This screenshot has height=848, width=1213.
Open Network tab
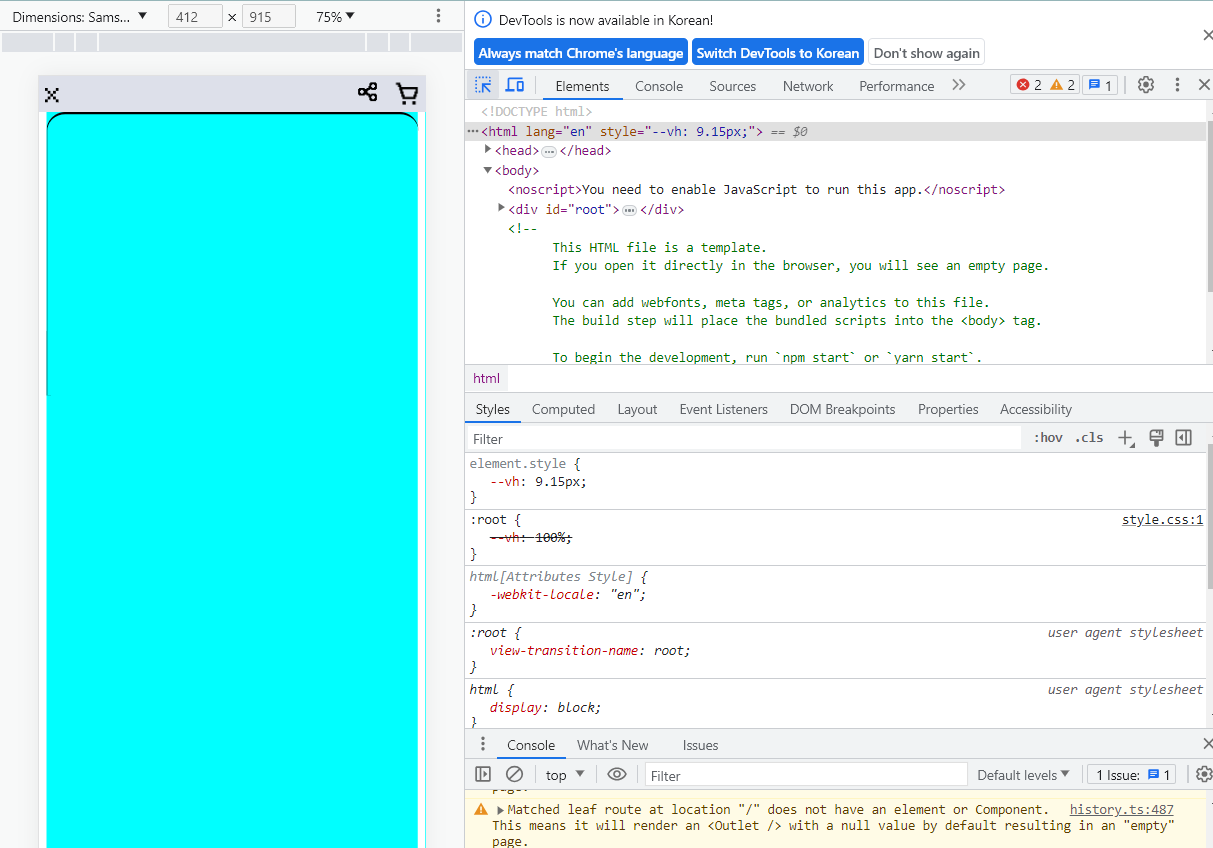coord(808,86)
